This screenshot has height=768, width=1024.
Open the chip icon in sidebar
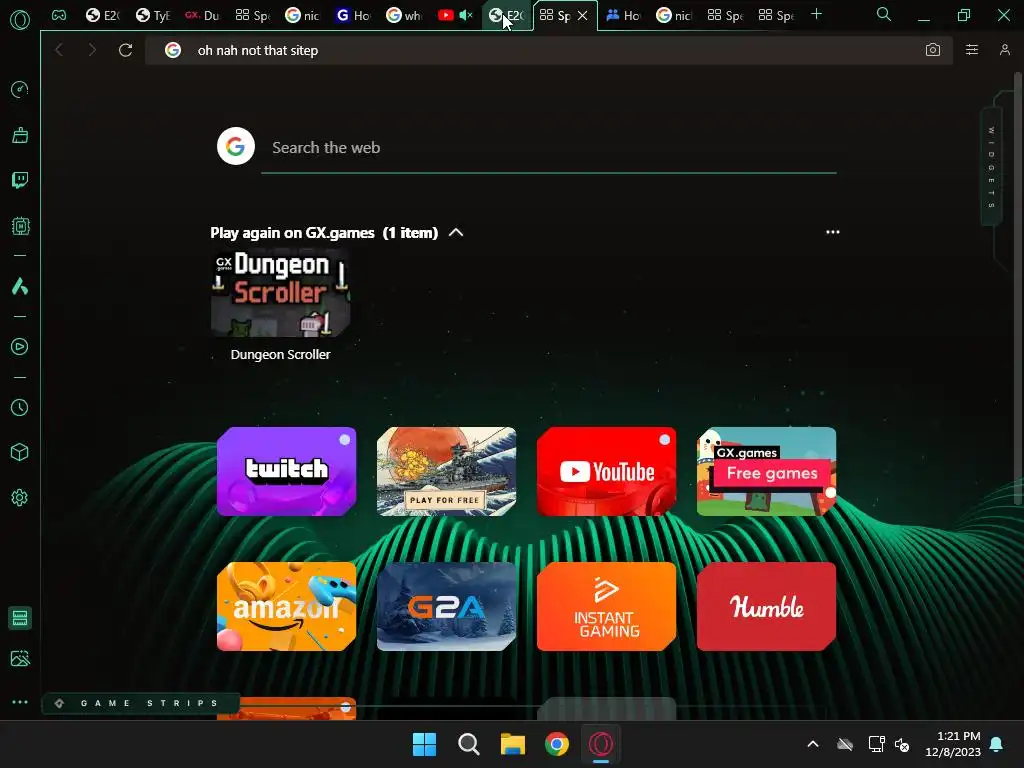[x=20, y=226]
